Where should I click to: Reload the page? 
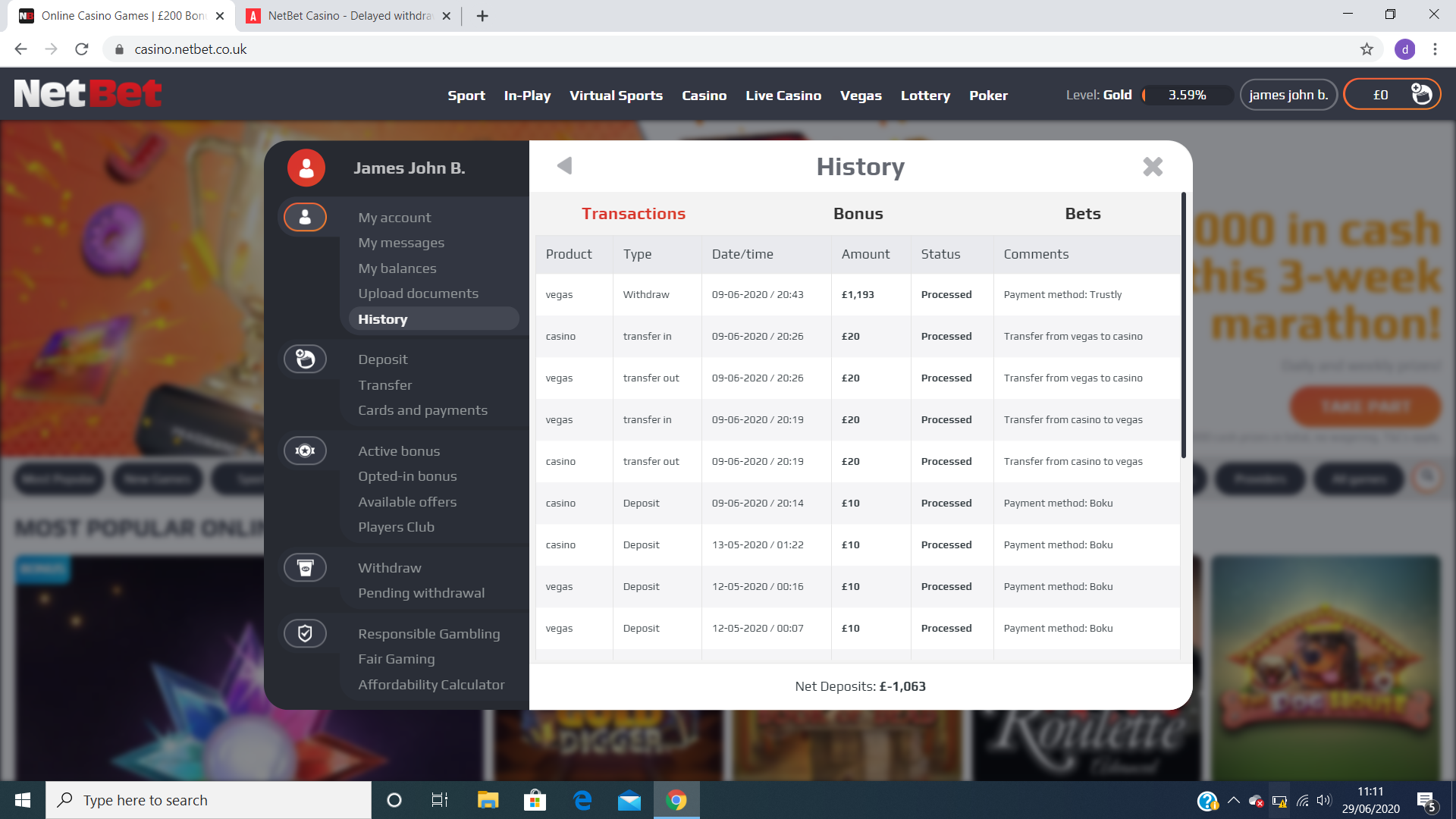click(x=82, y=49)
